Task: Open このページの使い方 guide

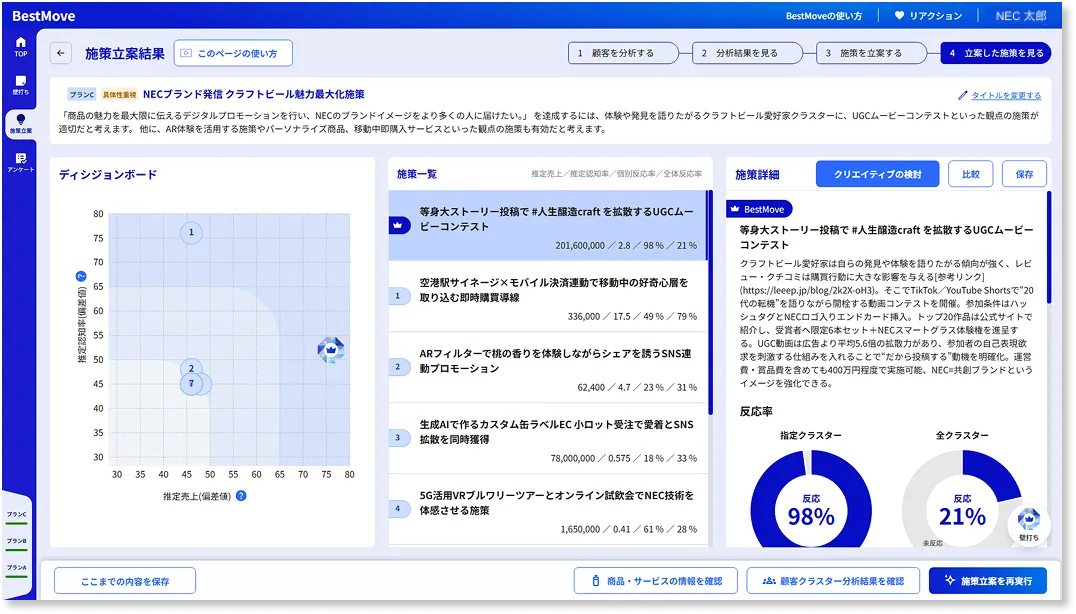Action: 233,53
